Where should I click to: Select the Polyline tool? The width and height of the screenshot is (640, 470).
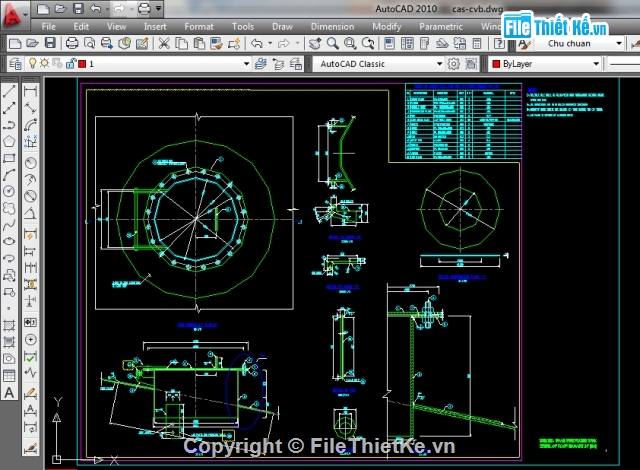(x=9, y=124)
